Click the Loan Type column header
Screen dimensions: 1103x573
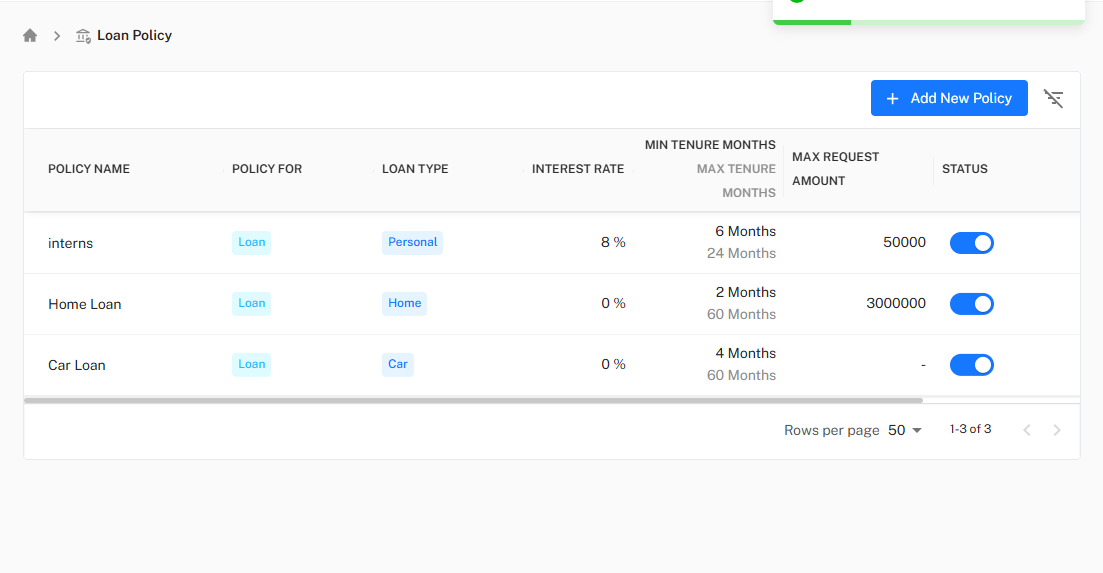click(x=415, y=169)
